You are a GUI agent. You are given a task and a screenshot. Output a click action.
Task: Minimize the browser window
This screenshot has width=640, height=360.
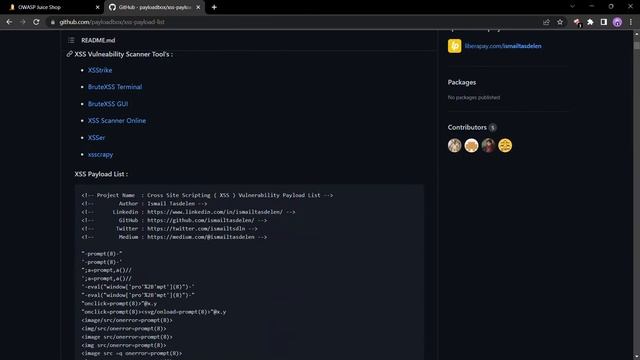(591, 7)
